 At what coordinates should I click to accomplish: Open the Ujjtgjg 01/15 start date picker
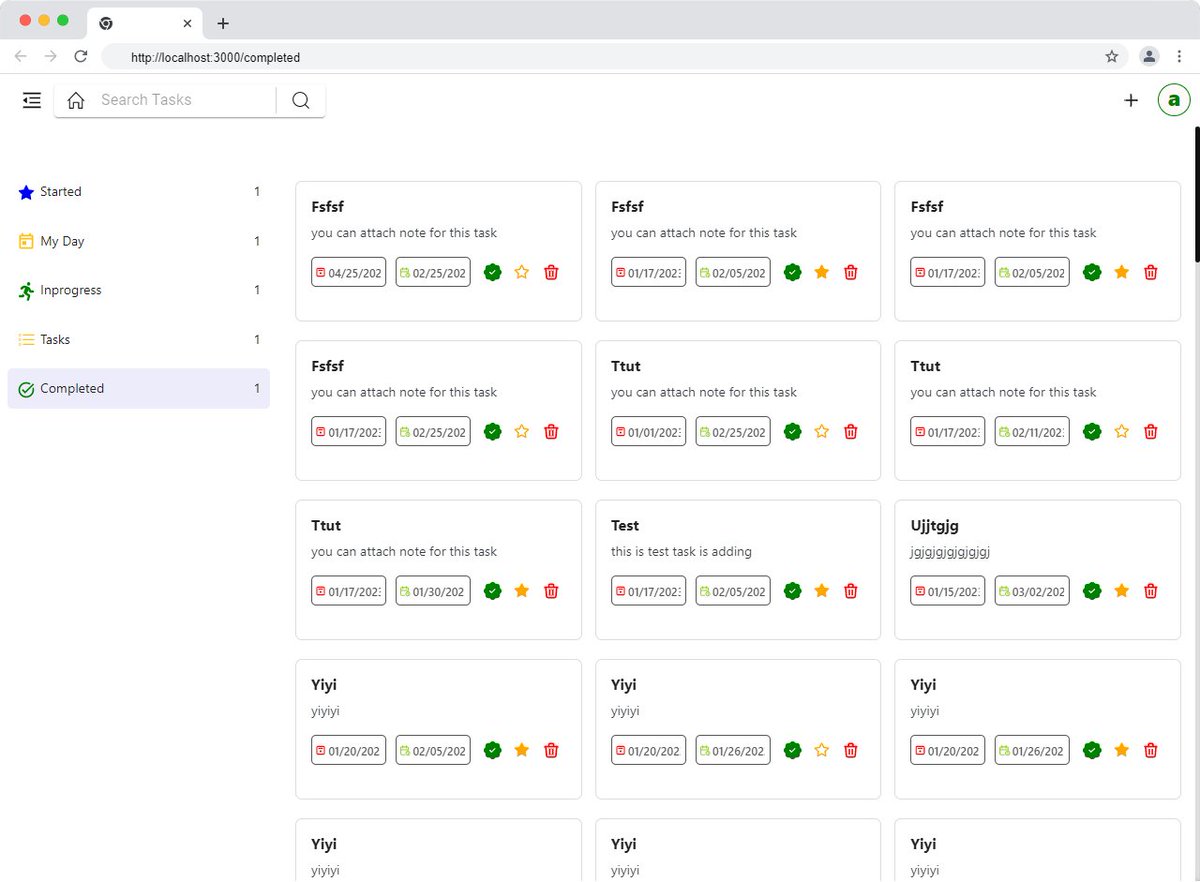pyautogui.click(x=948, y=591)
